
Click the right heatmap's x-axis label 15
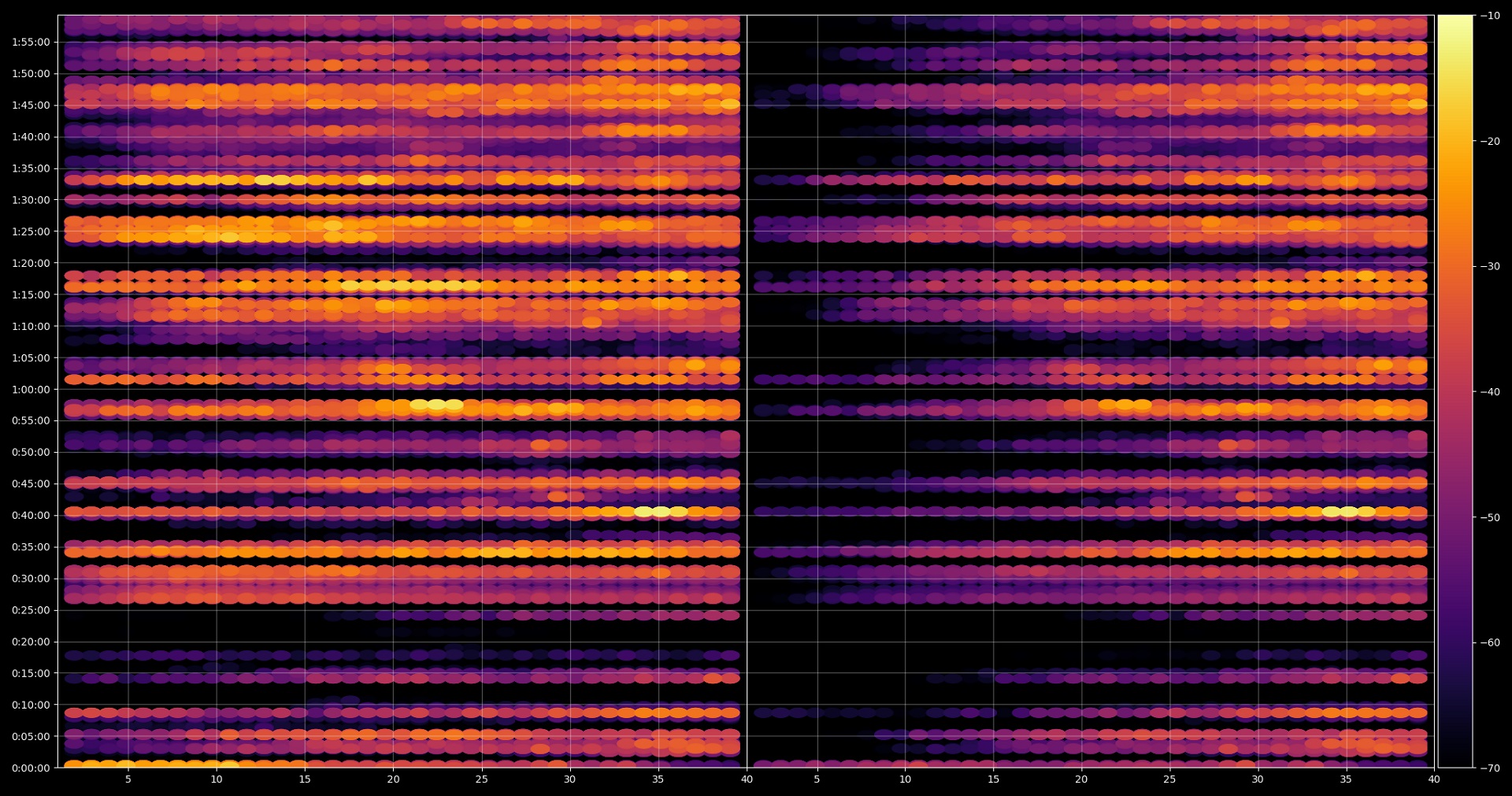pyautogui.click(x=994, y=779)
